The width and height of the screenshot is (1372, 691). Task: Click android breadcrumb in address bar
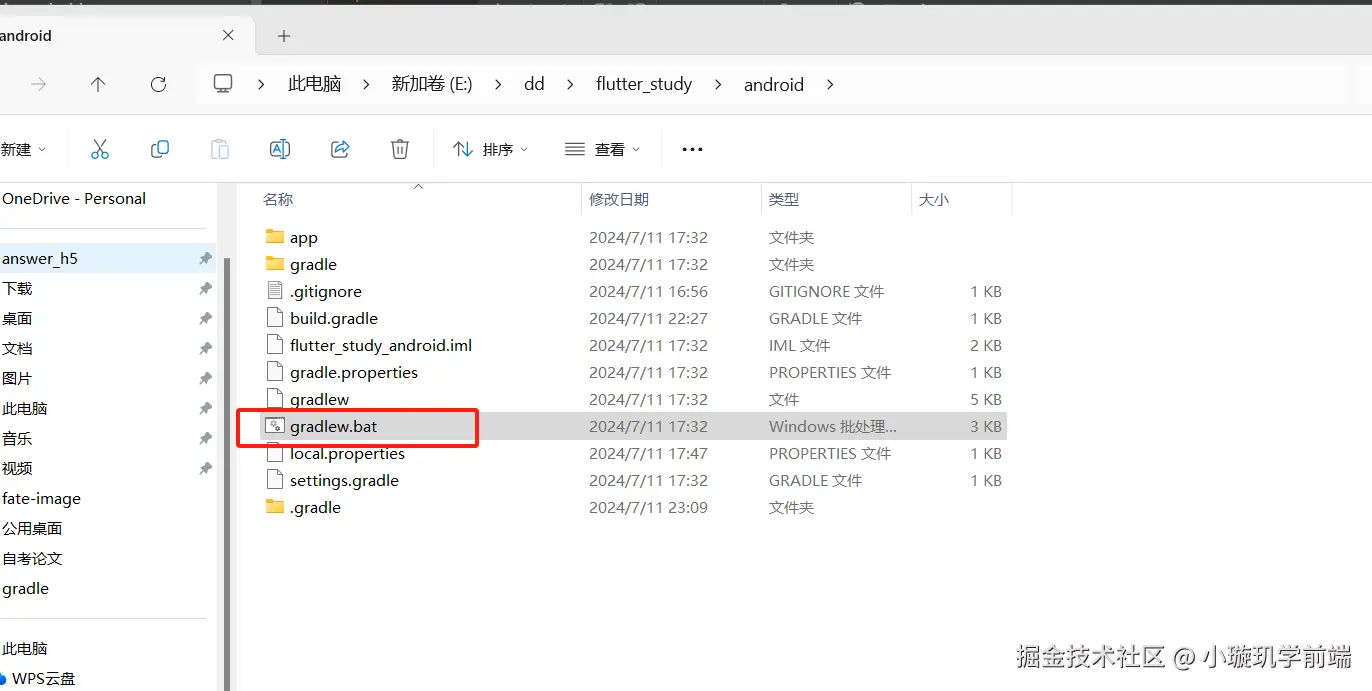(x=774, y=85)
